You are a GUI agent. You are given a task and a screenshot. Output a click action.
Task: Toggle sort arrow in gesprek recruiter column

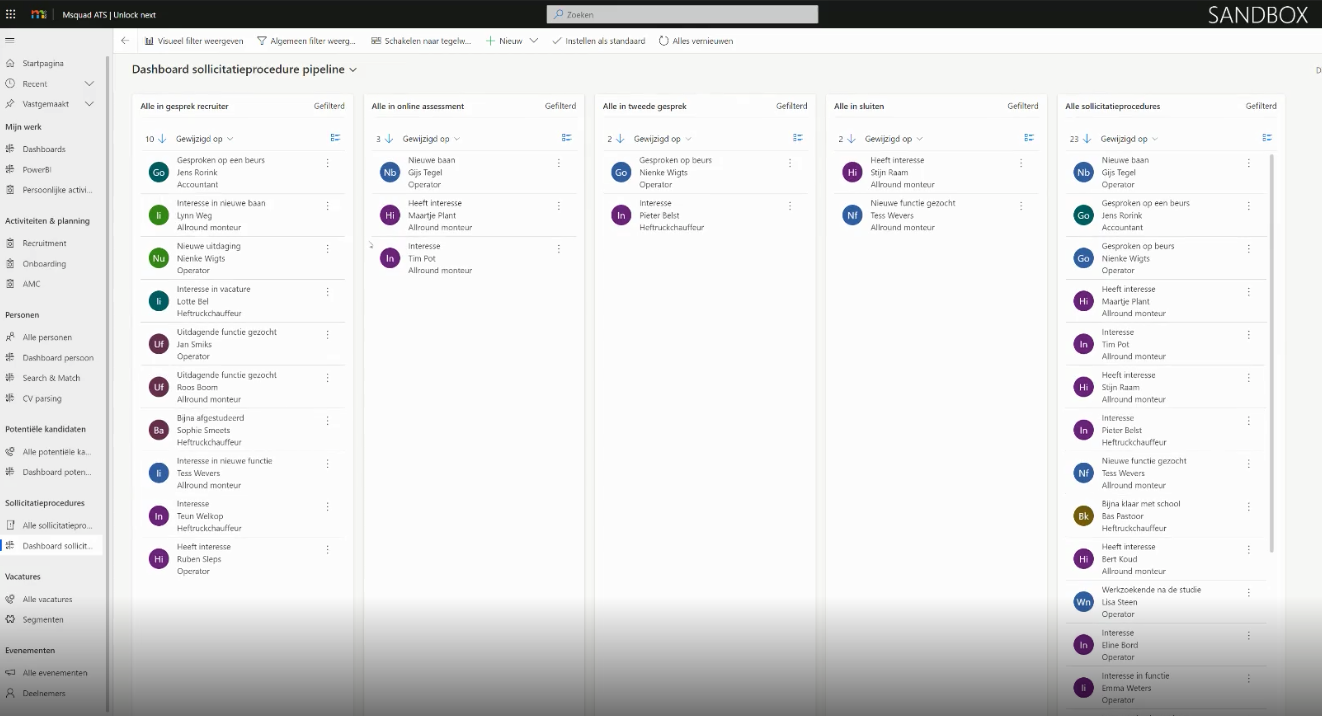tap(162, 139)
